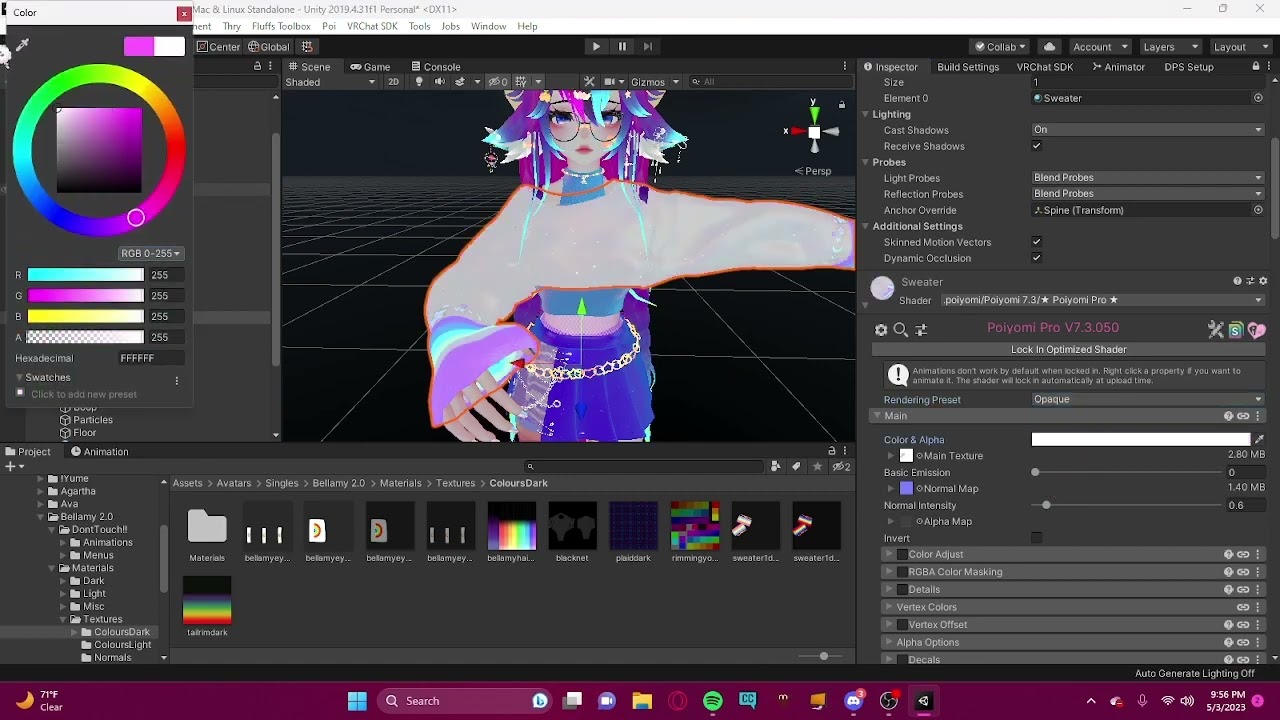Enable the RGBA Color Masking checkbox
The image size is (1280, 720).
[x=902, y=572]
